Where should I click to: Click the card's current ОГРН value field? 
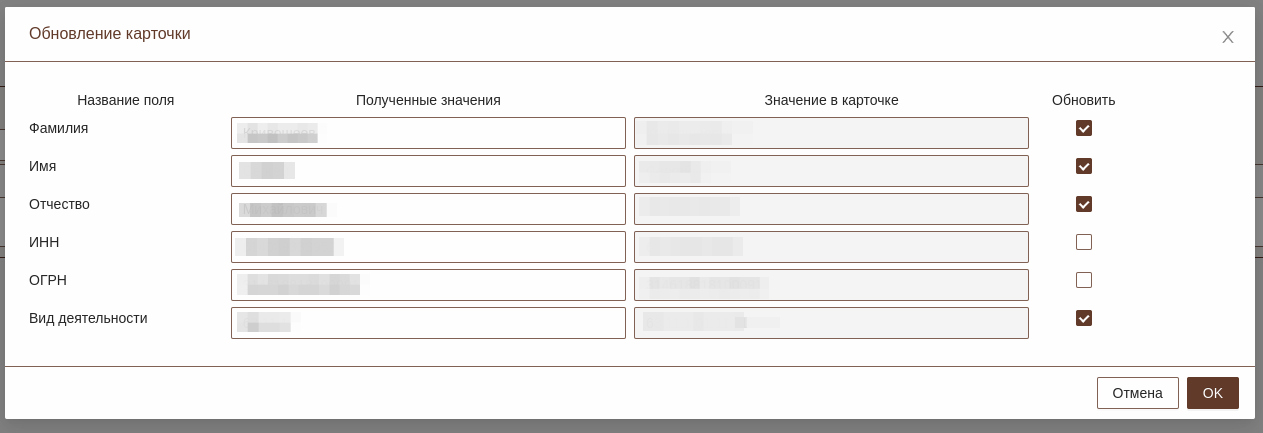(x=831, y=285)
